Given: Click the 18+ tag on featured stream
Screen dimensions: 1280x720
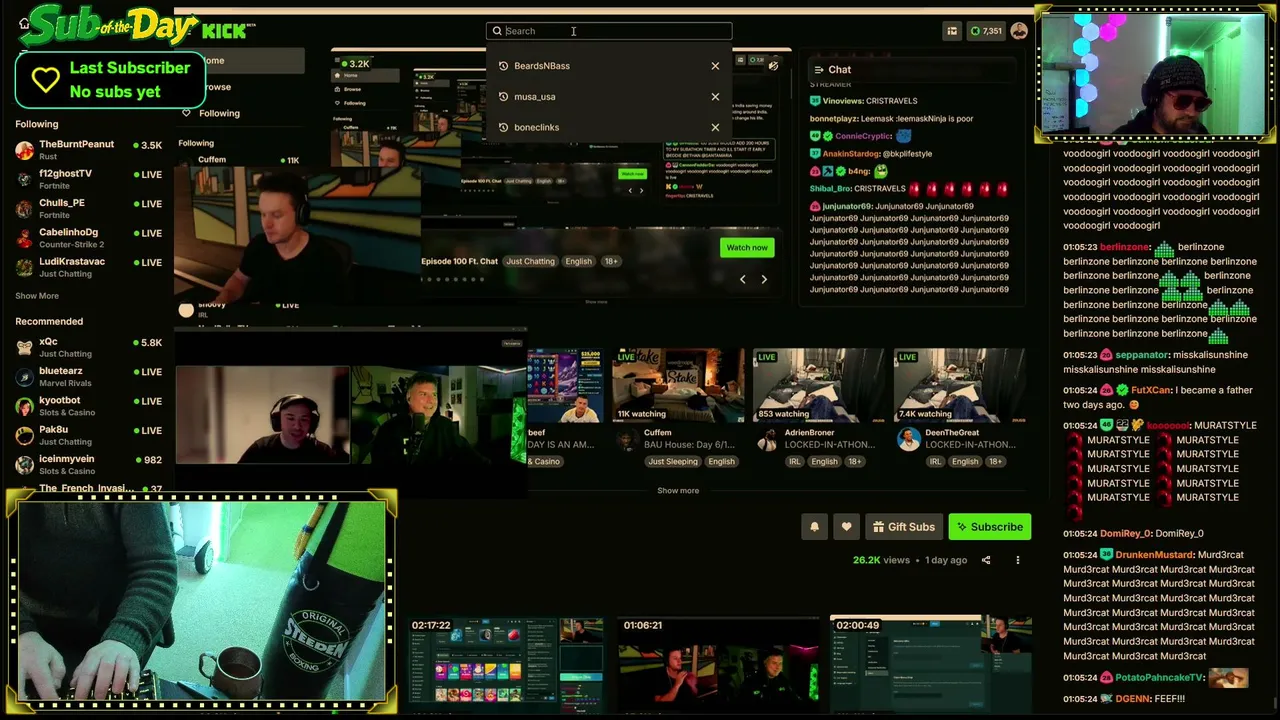Looking at the screenshot, I should pos(611,261).
